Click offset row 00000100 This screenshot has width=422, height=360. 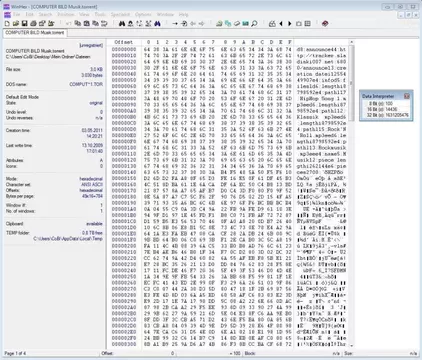[x=124, y=147]
